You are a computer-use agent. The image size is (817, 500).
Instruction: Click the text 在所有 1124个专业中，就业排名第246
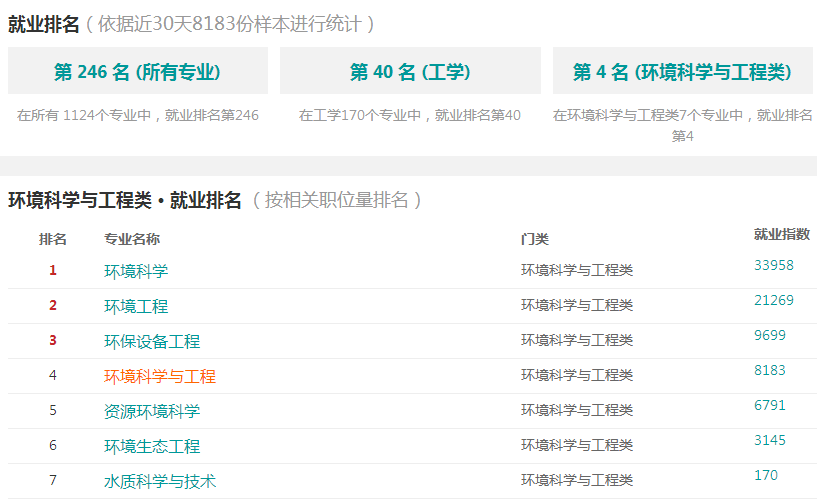[138, 115]
